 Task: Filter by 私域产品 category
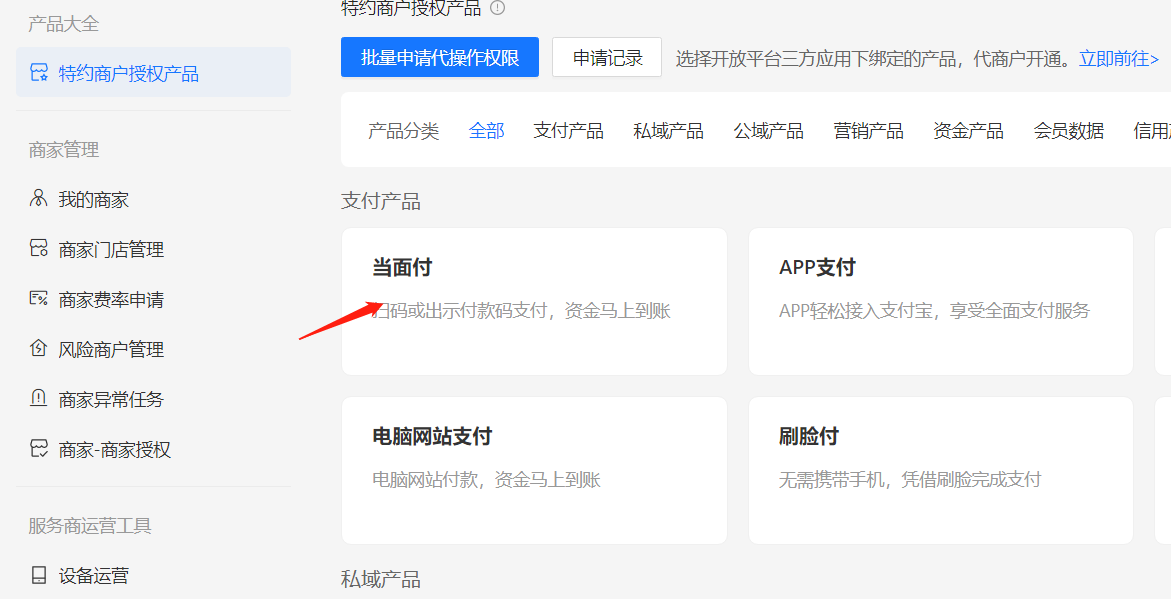[668, 131]
